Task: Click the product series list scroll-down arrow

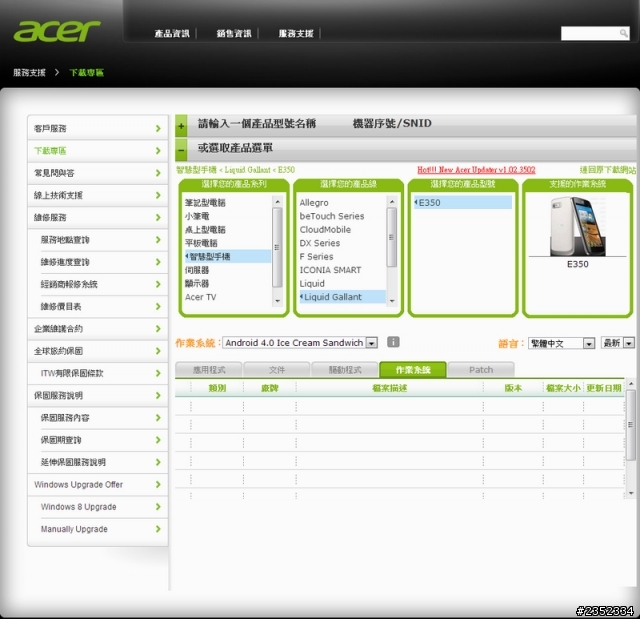Action: (278, 301)
